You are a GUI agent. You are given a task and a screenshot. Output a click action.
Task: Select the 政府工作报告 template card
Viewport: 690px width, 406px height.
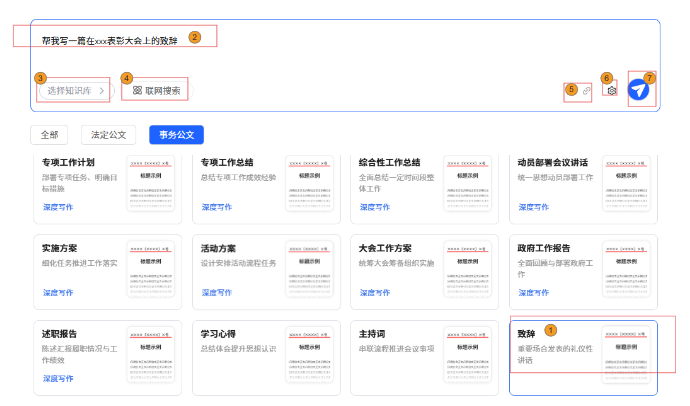[x=555, y=265]
